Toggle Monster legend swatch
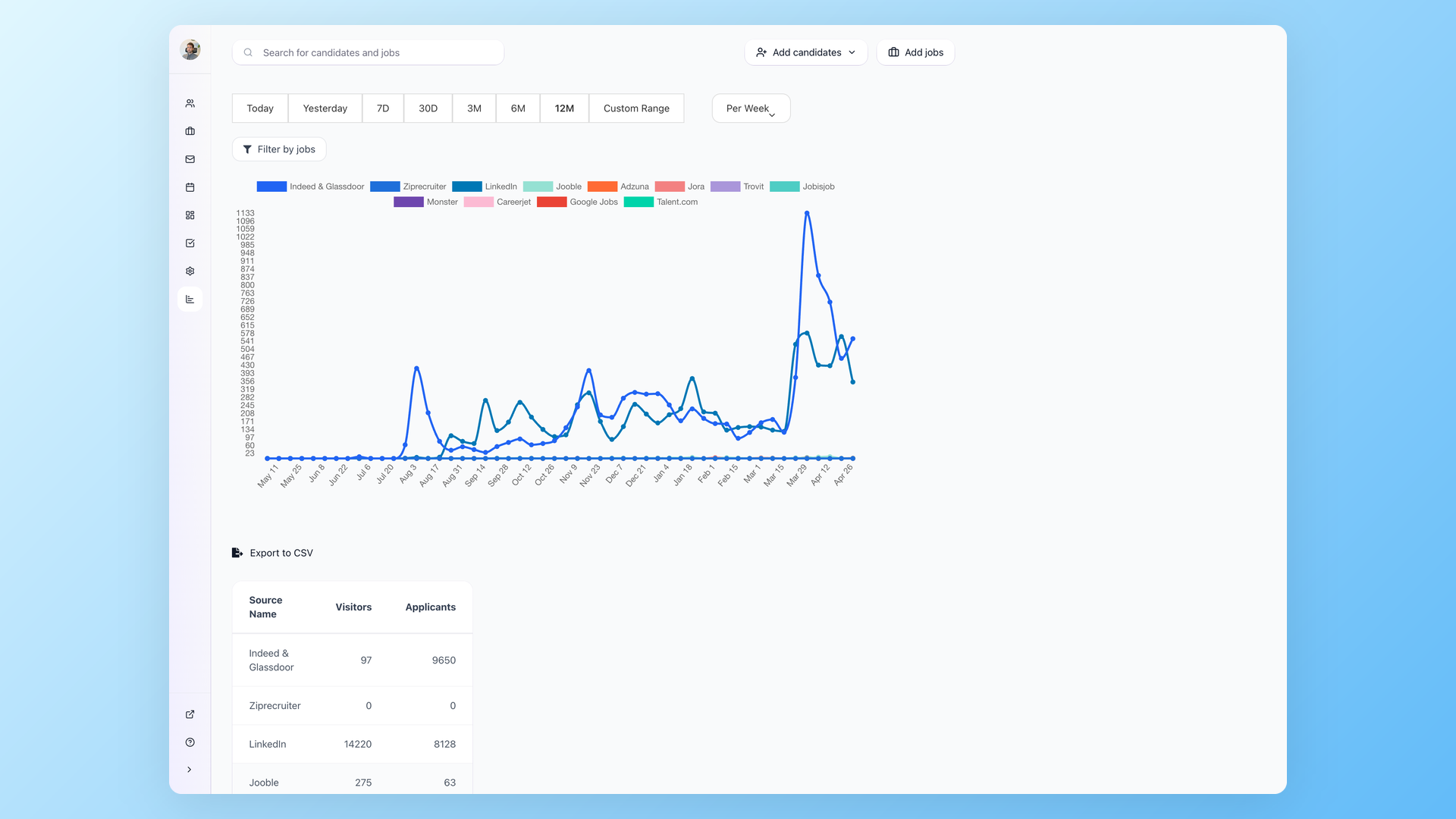This screenshot has width=1456, height=819. click(x=409, y=202)
